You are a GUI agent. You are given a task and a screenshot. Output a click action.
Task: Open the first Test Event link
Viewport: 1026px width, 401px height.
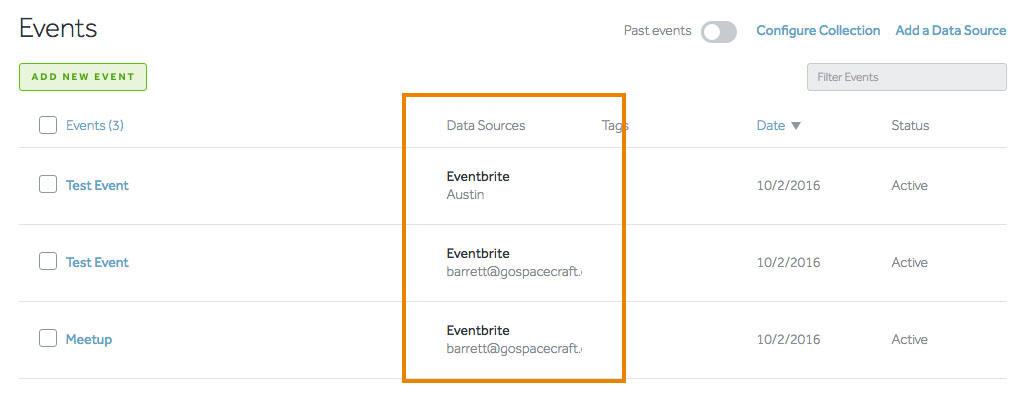(97, 186)
